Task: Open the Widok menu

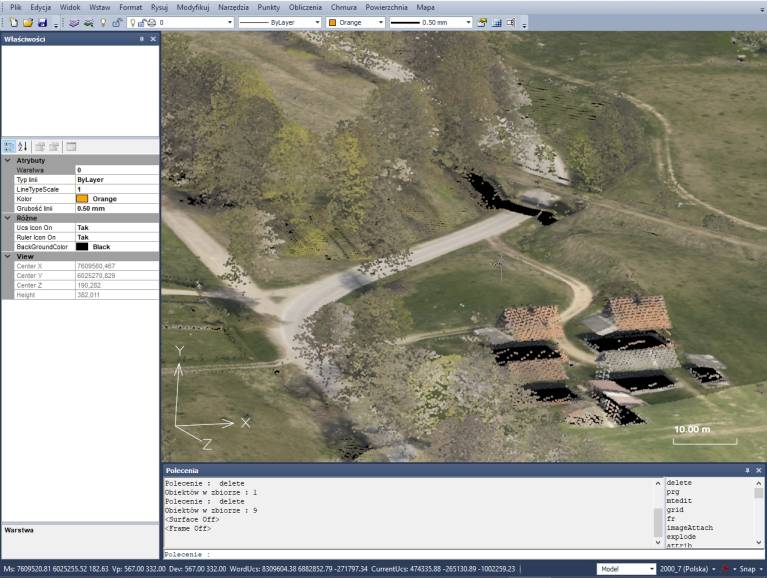Action: point(70,7)
